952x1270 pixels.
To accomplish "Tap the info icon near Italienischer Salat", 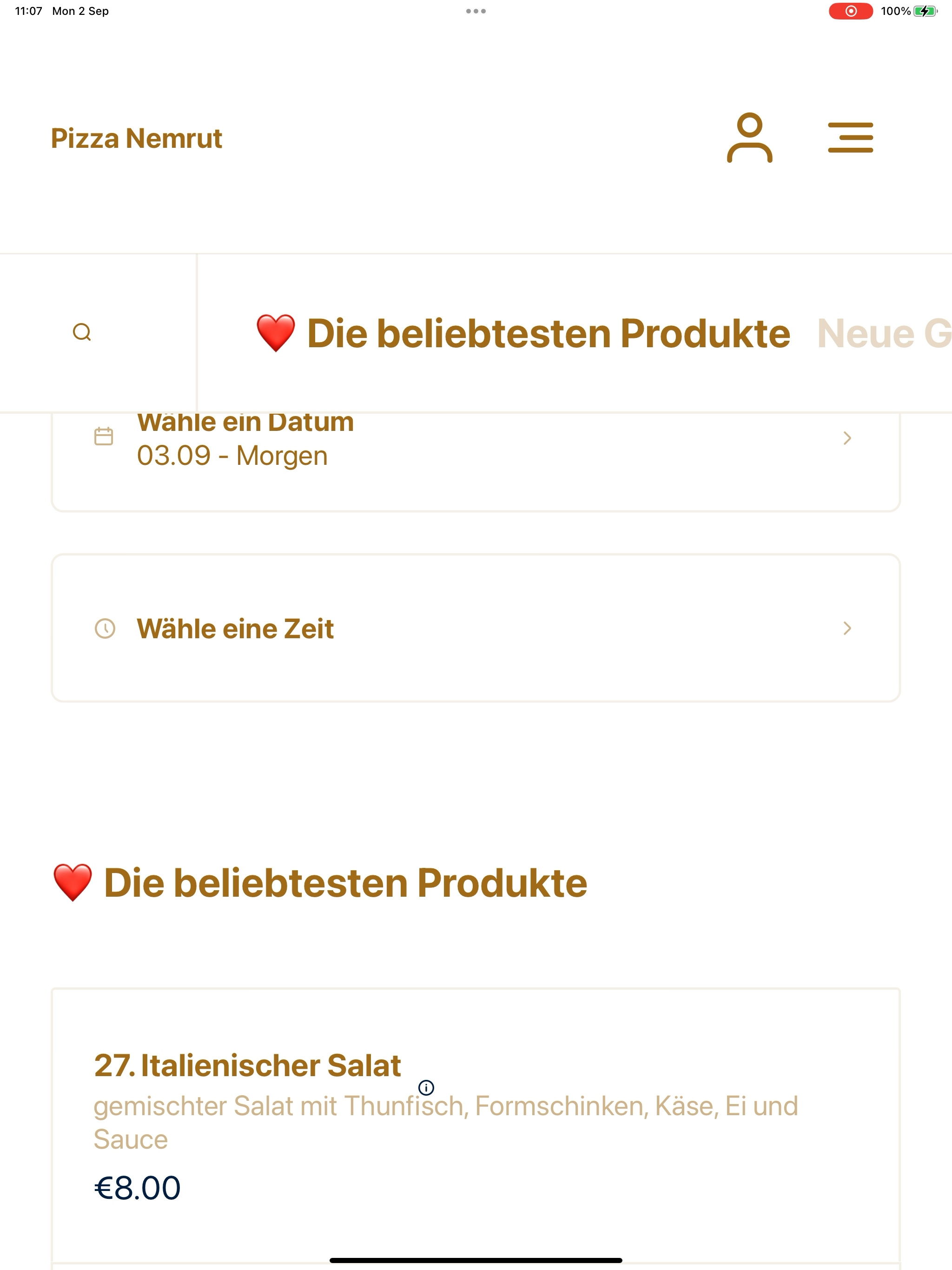I will (426, 1087).
